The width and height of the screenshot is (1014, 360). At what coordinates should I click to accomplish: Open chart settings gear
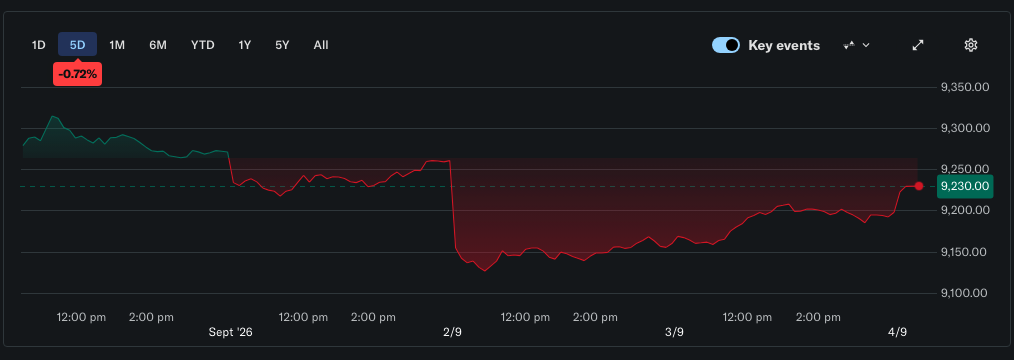(970, 45)
